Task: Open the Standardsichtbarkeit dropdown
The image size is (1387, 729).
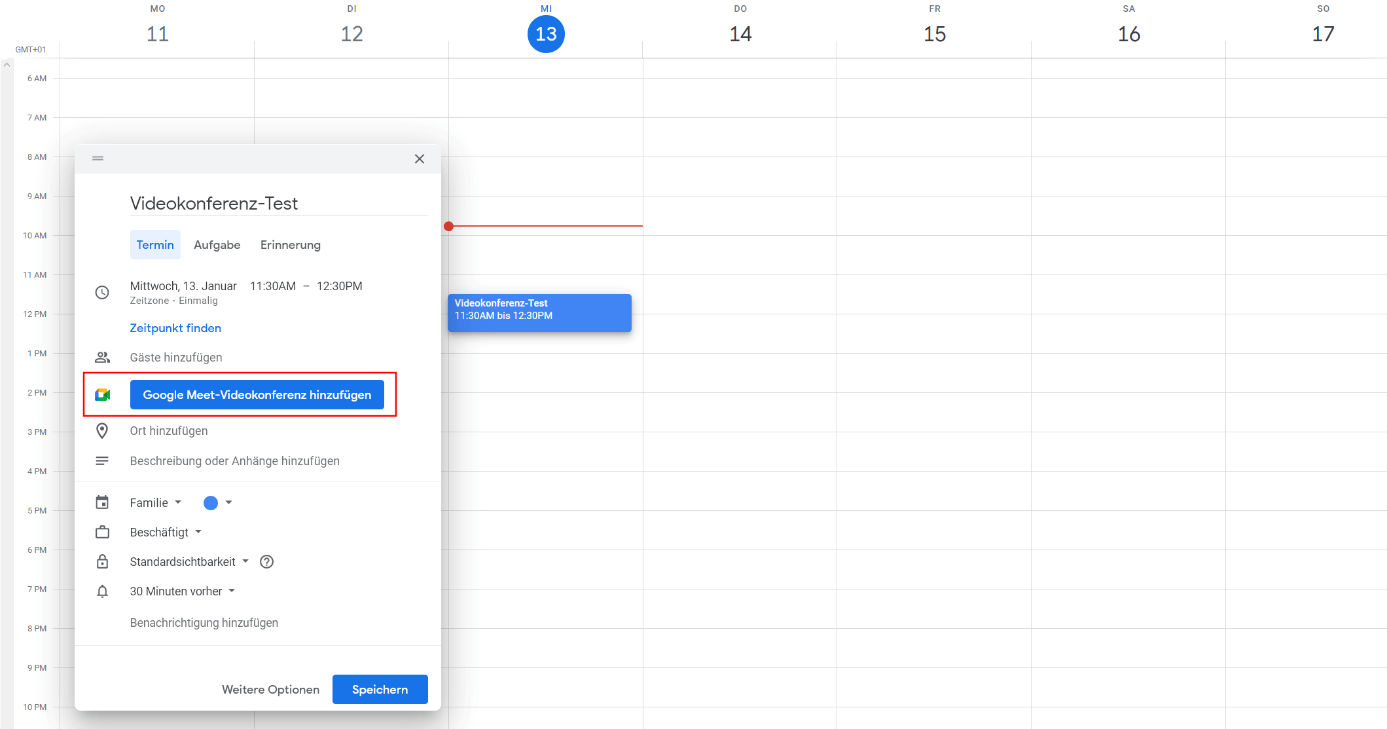Action: click(x=190, y=562)
